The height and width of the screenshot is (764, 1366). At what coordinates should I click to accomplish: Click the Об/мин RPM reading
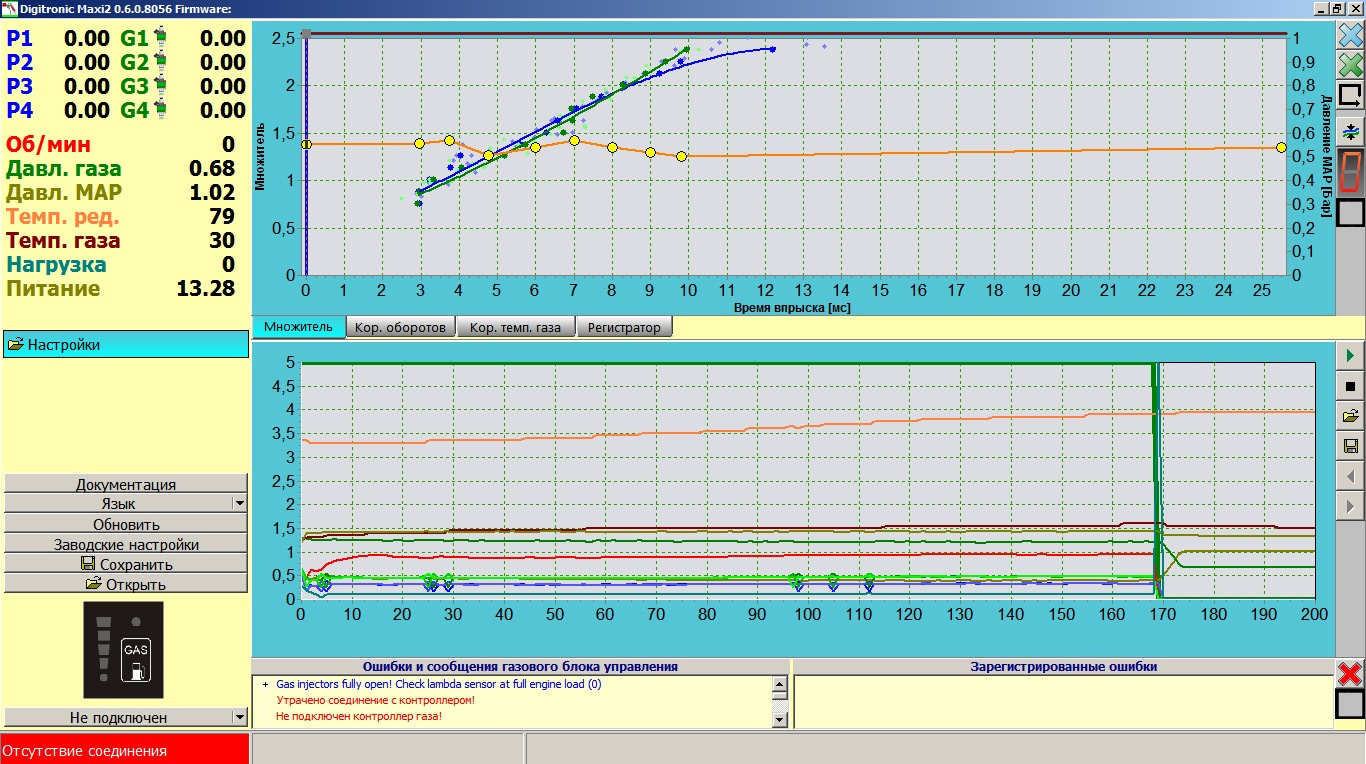click(x=121, y=145)
